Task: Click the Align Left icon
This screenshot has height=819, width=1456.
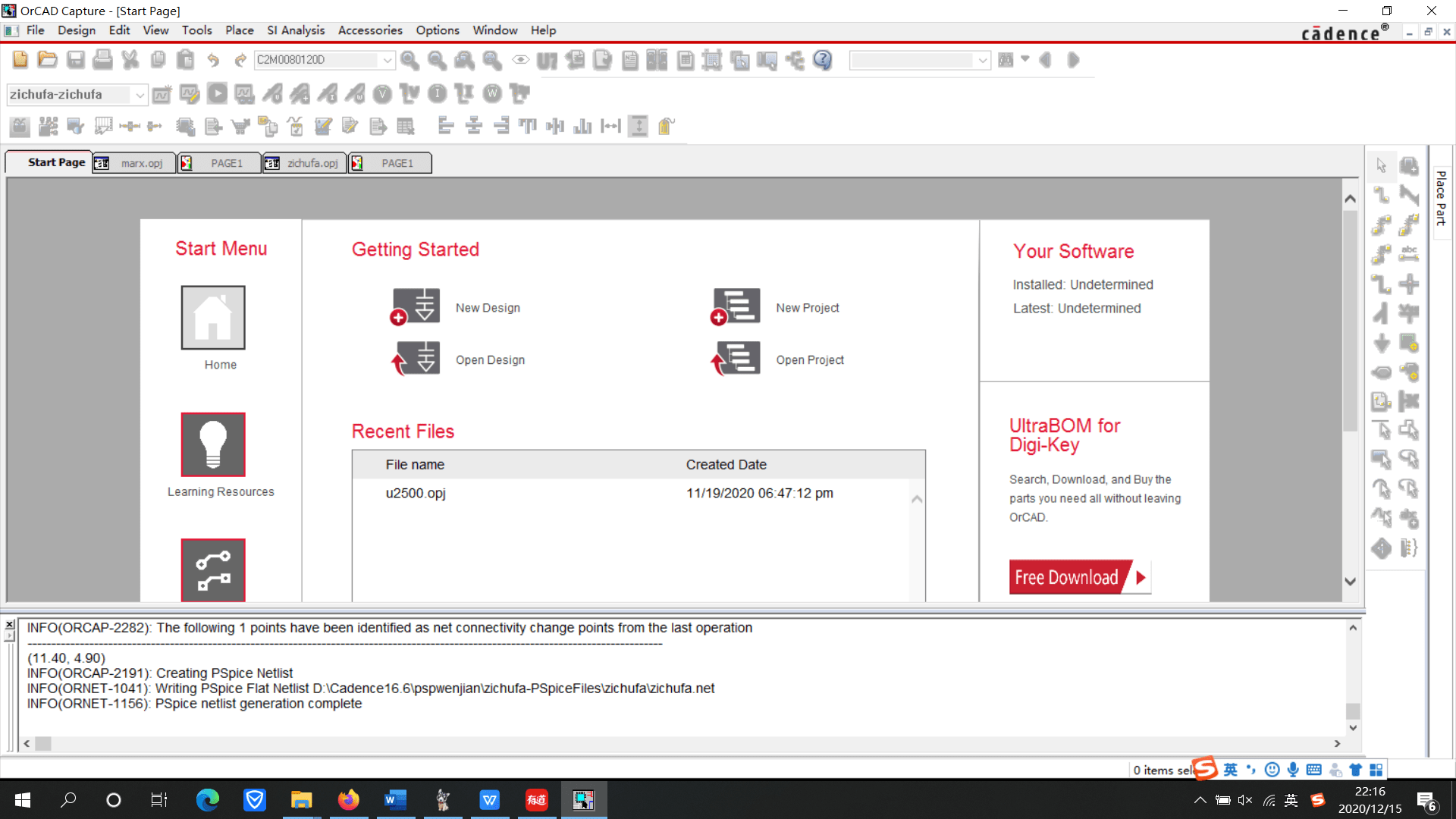Action: 446,126
